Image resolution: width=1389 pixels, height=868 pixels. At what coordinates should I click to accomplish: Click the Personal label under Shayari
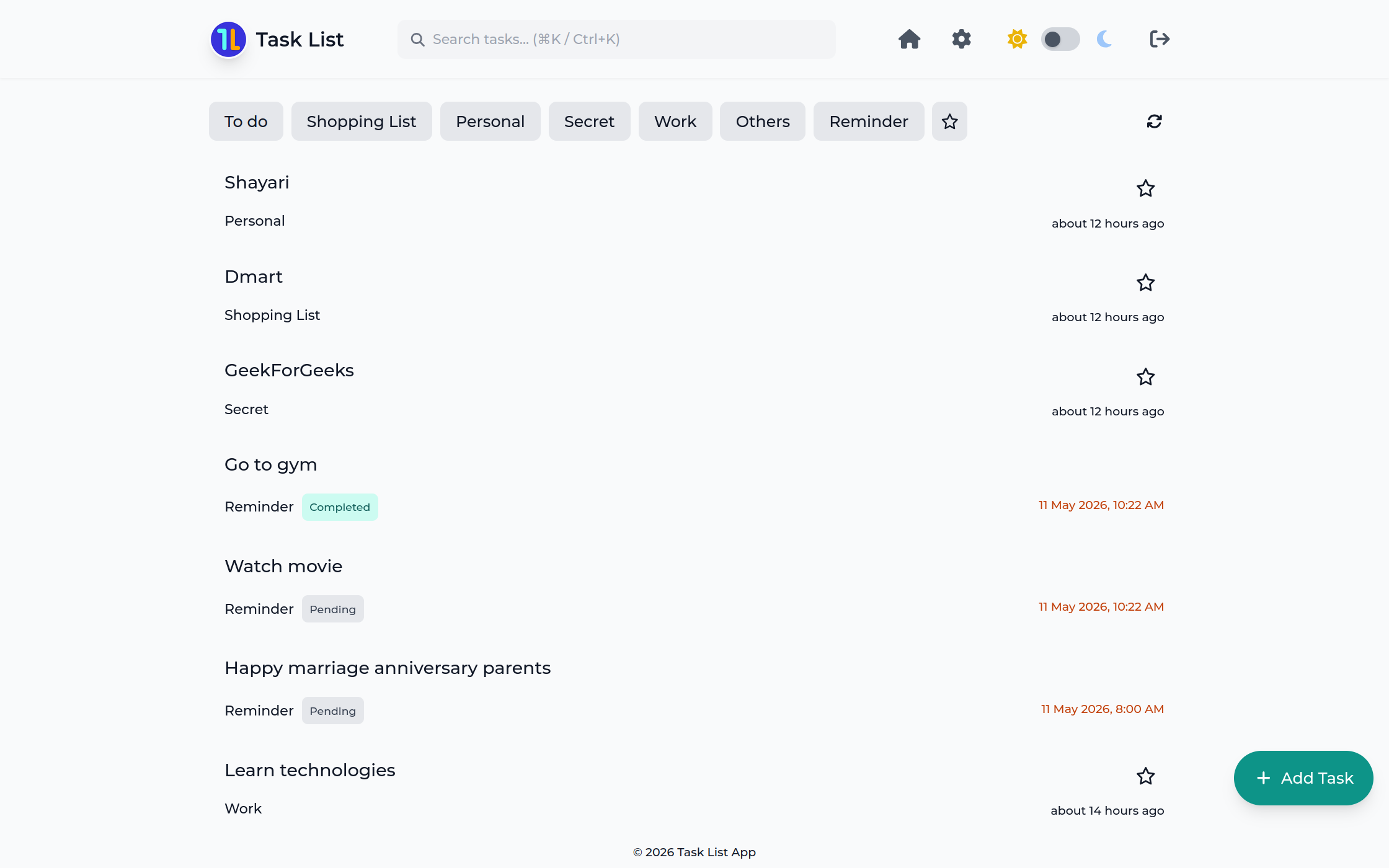pyautogui.click(x=255, y=221)
